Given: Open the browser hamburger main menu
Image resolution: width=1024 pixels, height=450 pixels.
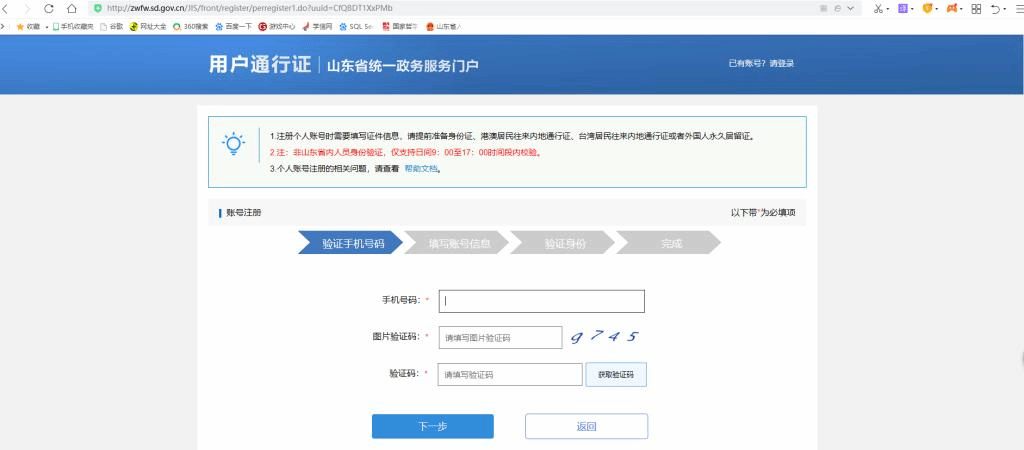Looking at the screenshot, I should (x=1017, y=8).
